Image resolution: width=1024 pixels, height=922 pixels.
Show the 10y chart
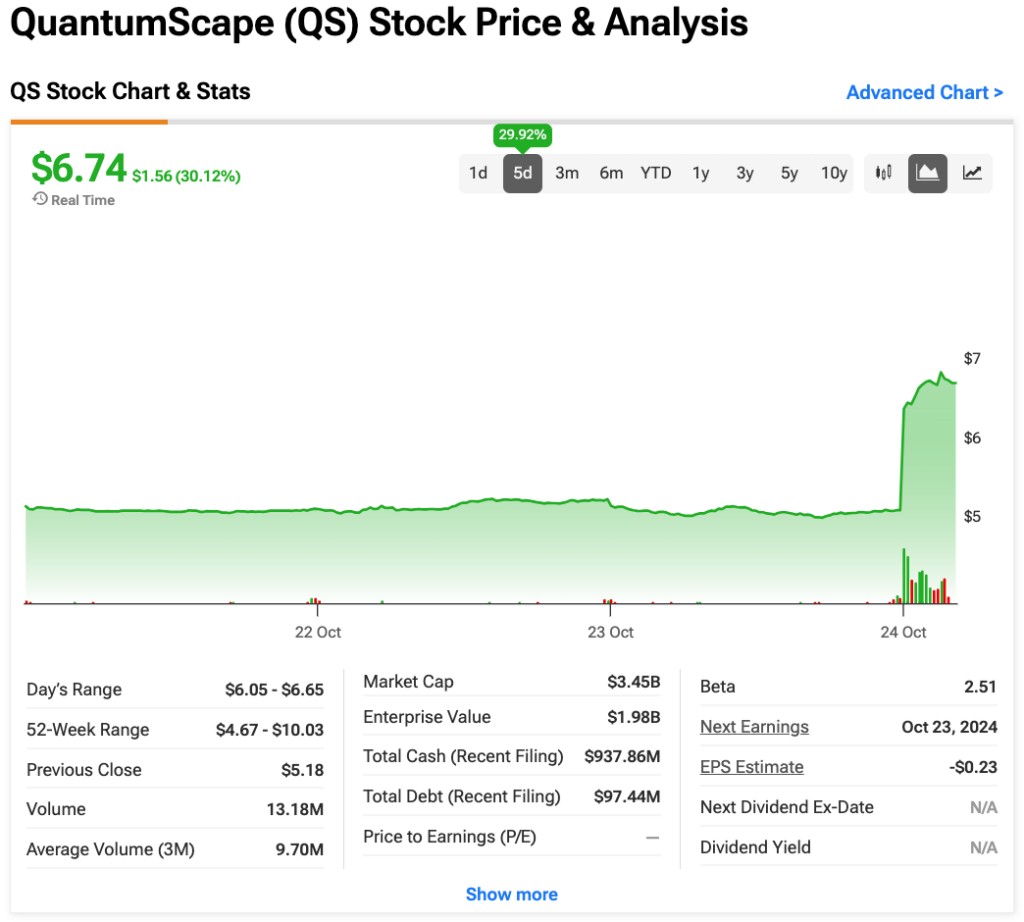[x=833, y=173]
